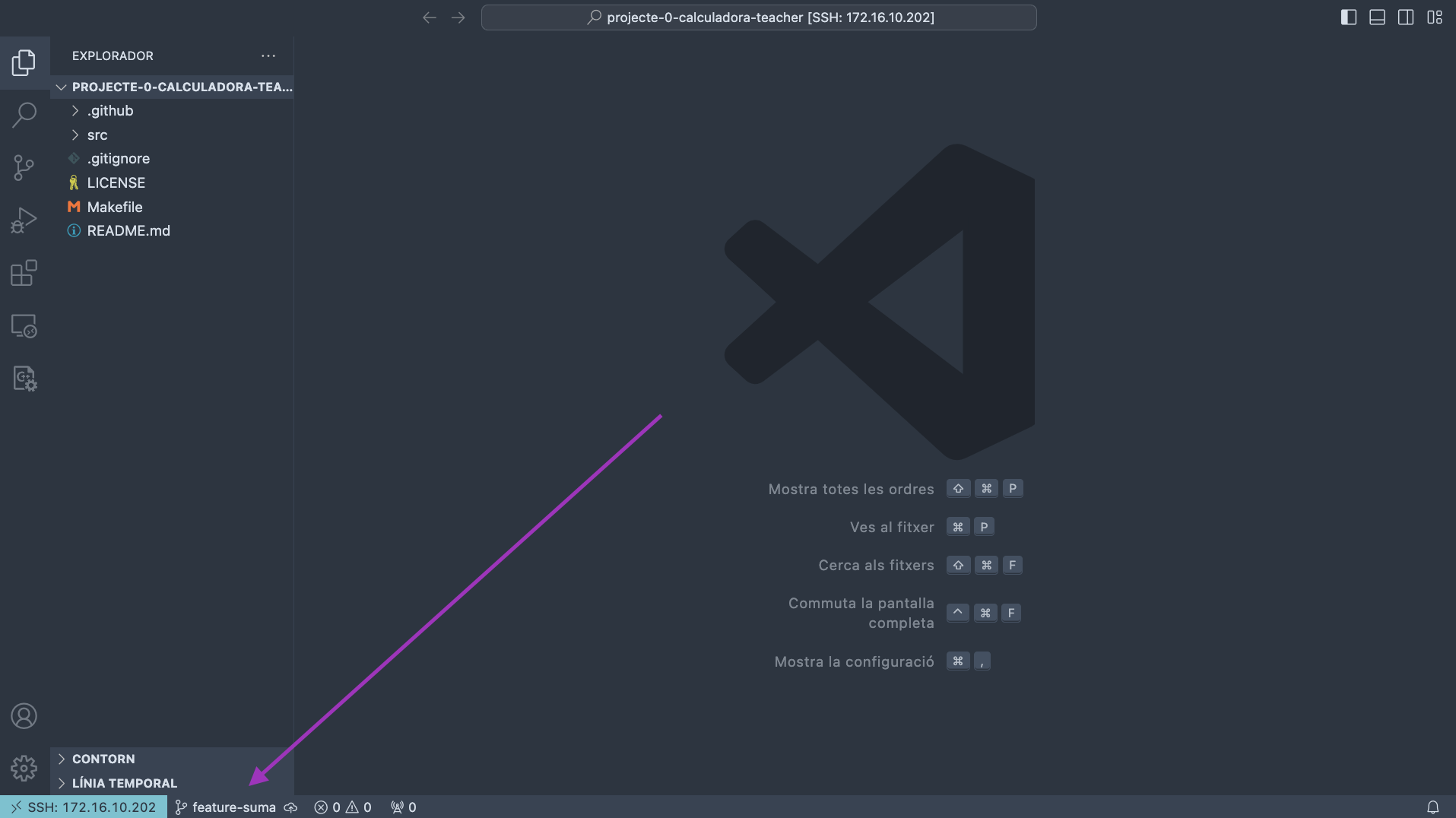Image resolution: width=1456 pixels, height=818 pixels.
Task: Open the Accounts icon
Action: [24, 716]
